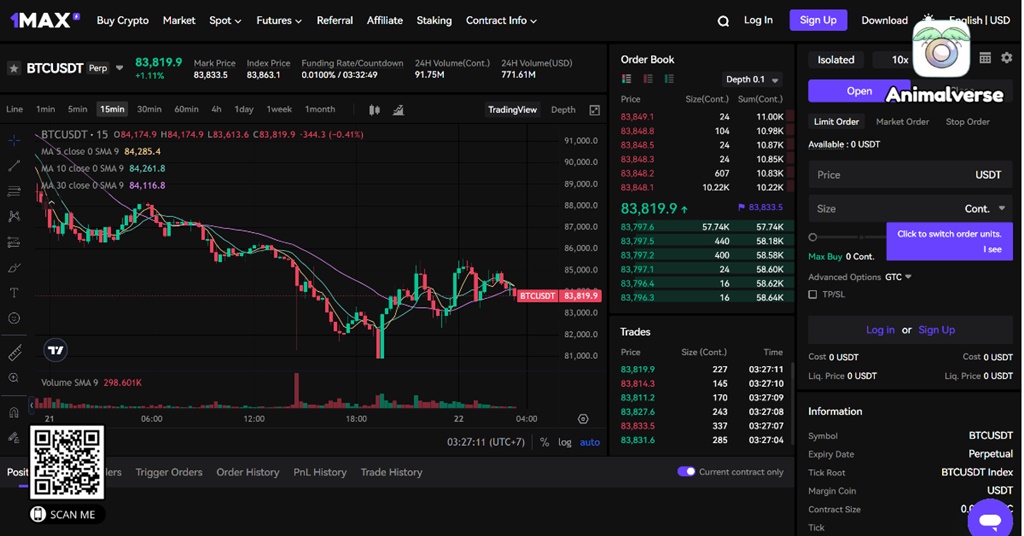Open the Cont. size unit dropdown
Image resolution: width=1024 pixels, height=536 pixels.
pos(985,209)
